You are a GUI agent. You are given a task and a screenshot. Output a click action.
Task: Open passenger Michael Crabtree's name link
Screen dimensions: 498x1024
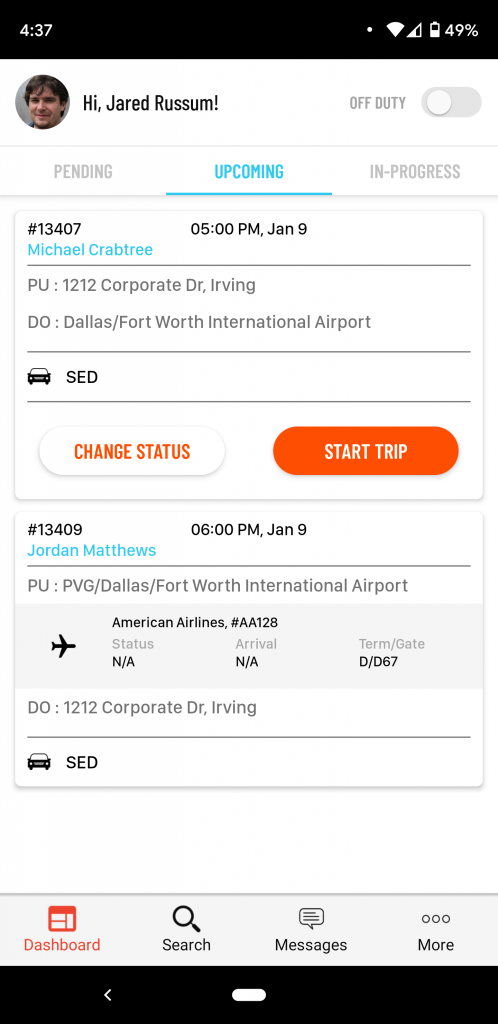point(90,249)
